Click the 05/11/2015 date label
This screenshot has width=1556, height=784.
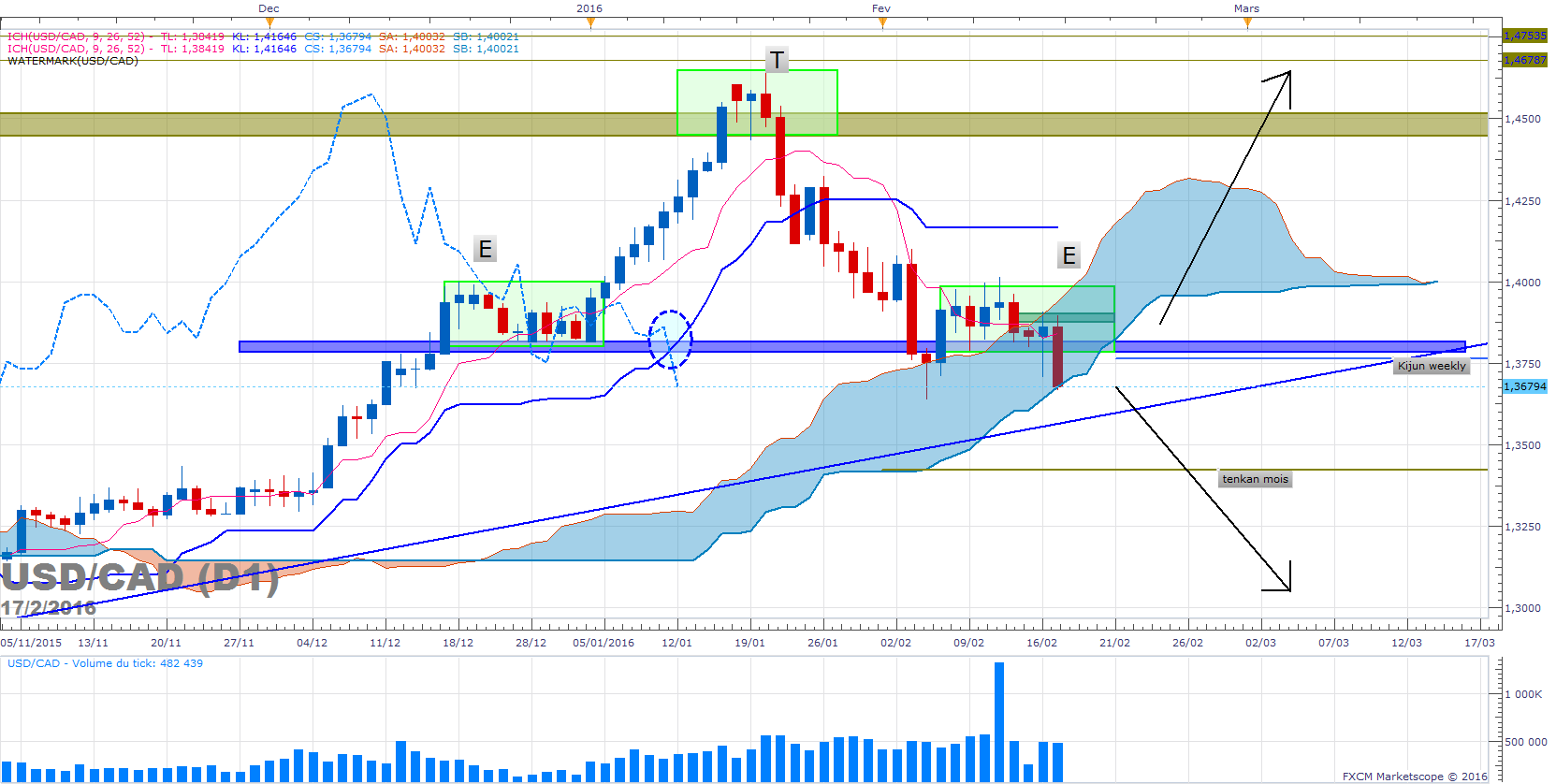coord(31,643)
